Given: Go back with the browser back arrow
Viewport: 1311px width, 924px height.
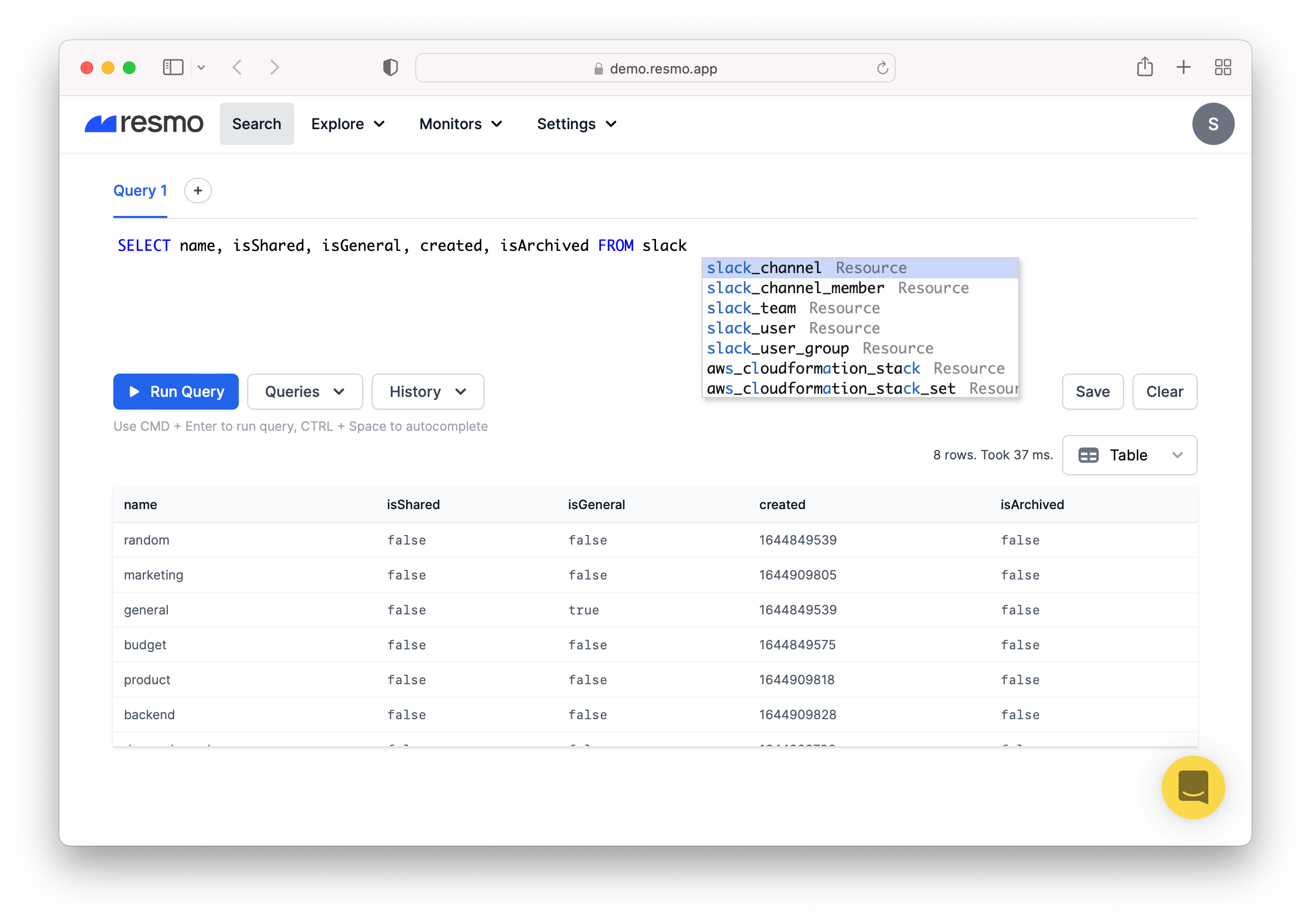Looking at the screenshot, I should pyautogui.click(x=238, y=68).
